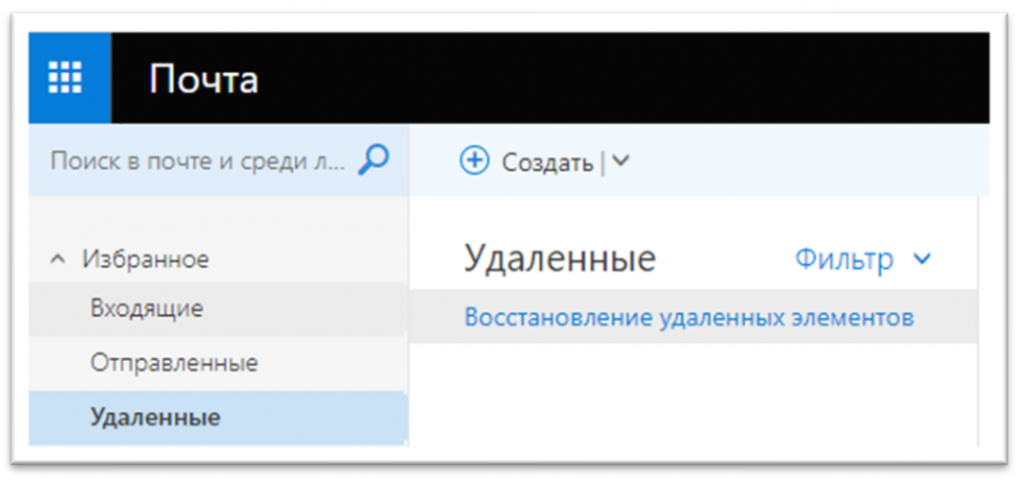Expand the Фильтр chevron arrow

pyautogui.click(x=921, y=260)
